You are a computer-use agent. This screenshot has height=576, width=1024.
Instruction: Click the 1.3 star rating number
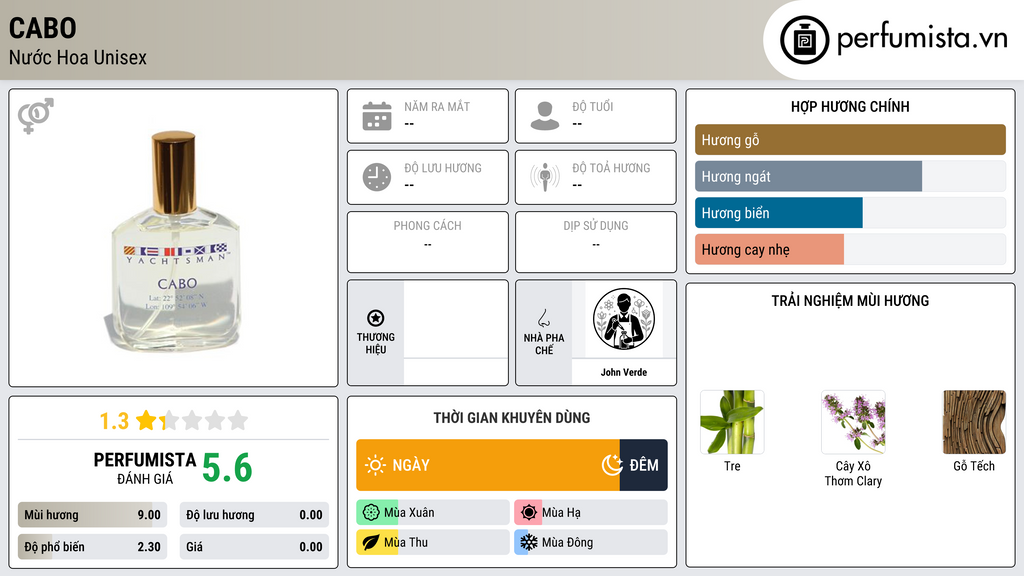114,421
